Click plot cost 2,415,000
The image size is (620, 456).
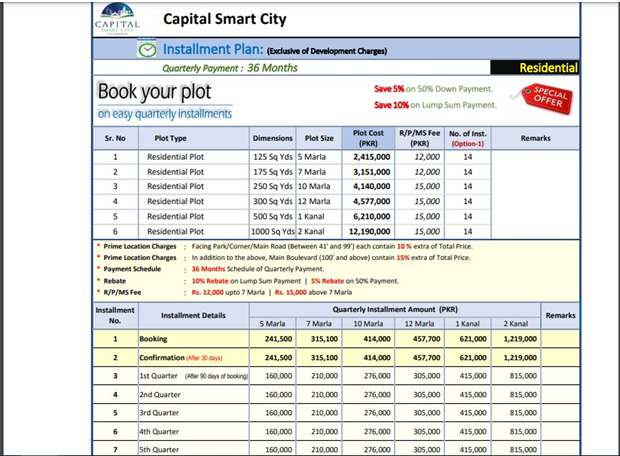[372, 157]
